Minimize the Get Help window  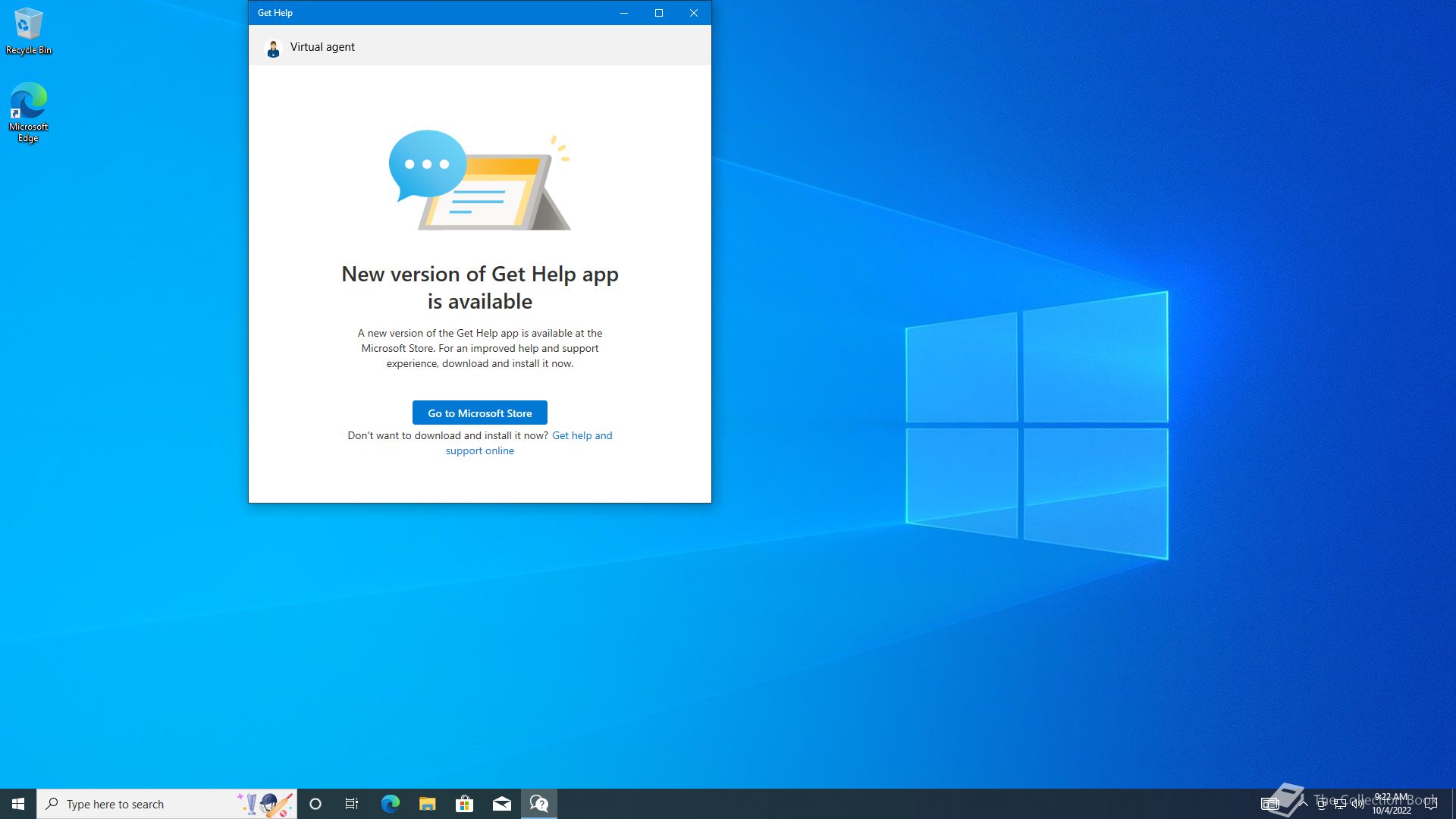[x=623, y=13]
